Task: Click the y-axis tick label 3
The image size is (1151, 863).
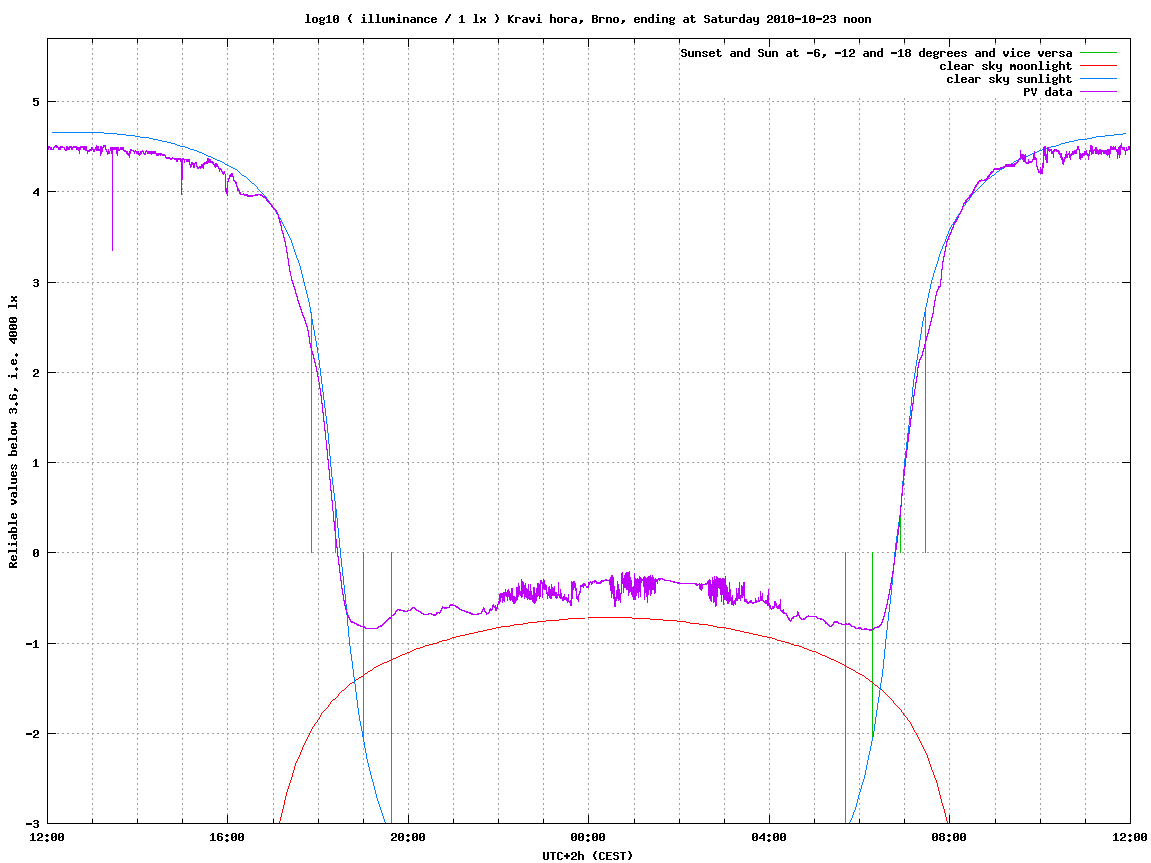Action: (36, 283)
